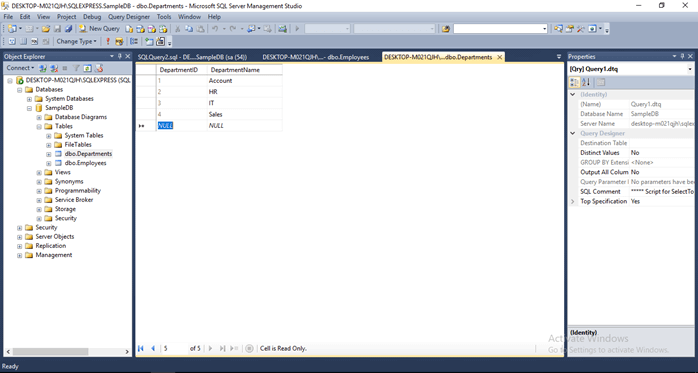Go to previous record navigation button

pos(153,349)
